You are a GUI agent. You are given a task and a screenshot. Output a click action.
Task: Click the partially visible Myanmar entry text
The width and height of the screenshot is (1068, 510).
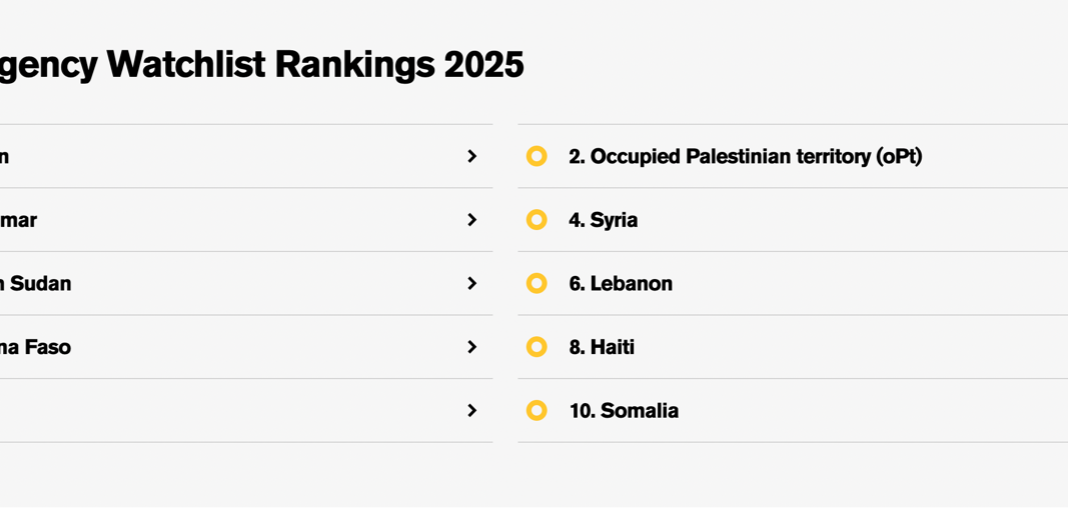tap(18, 220)
